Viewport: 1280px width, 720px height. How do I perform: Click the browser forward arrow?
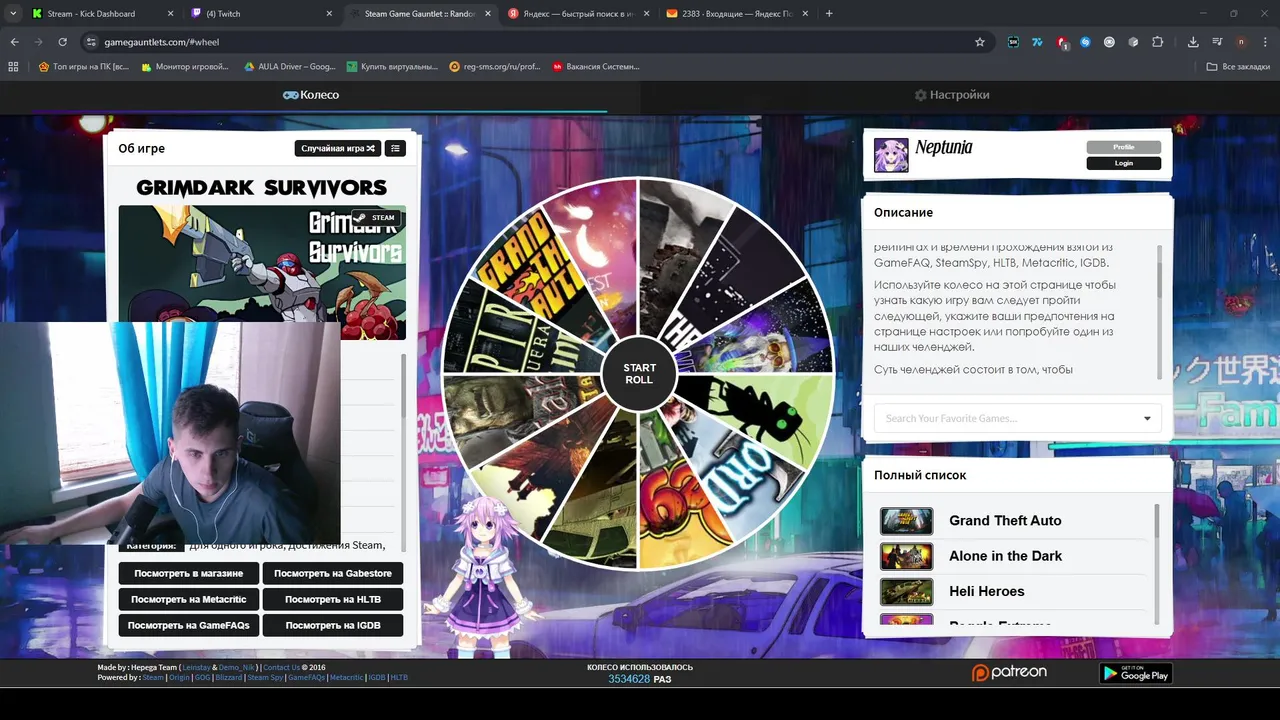38,42
